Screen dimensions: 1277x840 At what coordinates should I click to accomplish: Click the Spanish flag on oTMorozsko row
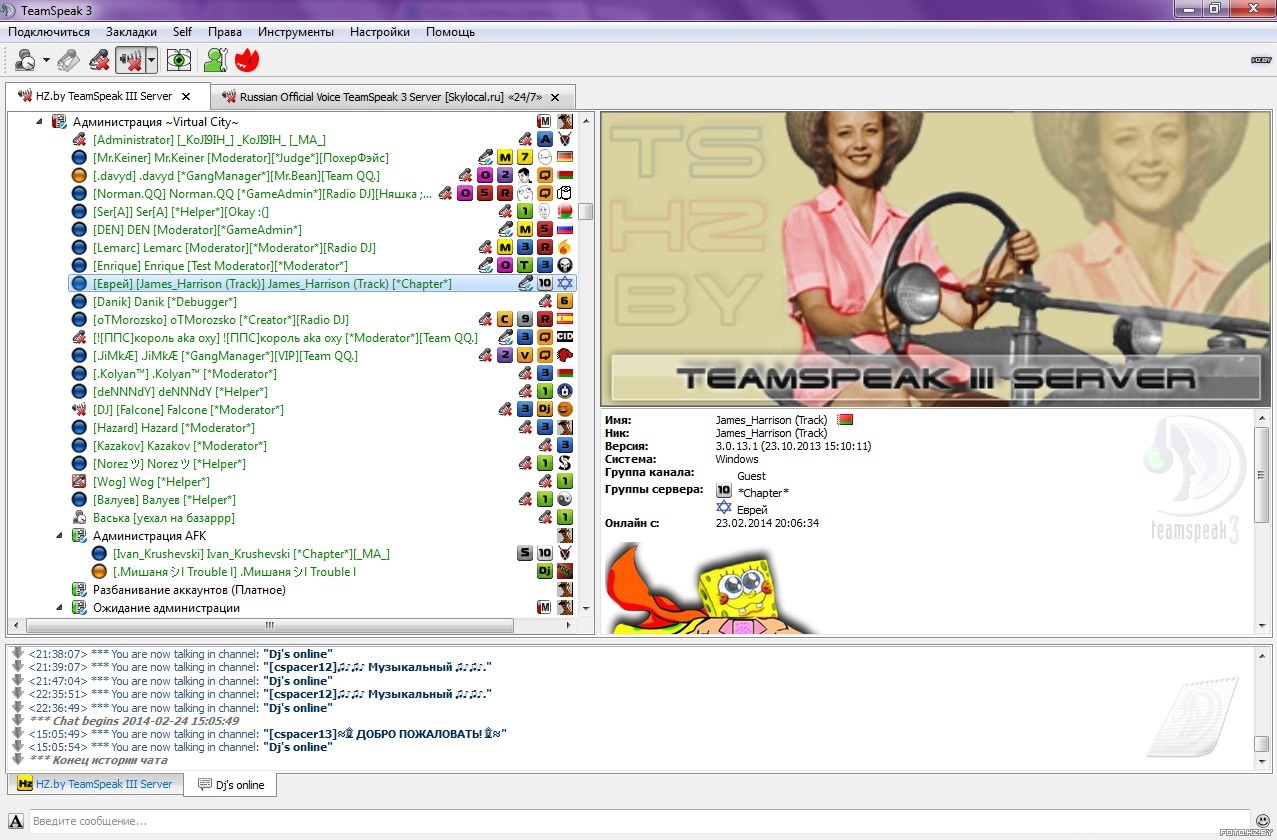[565, 320]
